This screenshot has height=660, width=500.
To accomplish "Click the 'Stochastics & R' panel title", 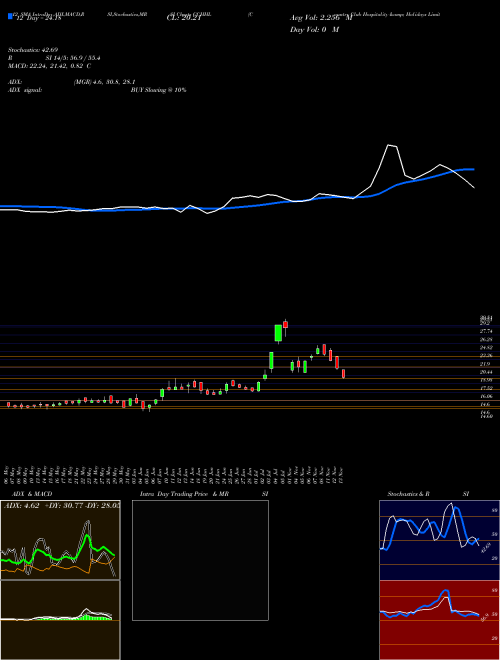I will pos(410,494).
